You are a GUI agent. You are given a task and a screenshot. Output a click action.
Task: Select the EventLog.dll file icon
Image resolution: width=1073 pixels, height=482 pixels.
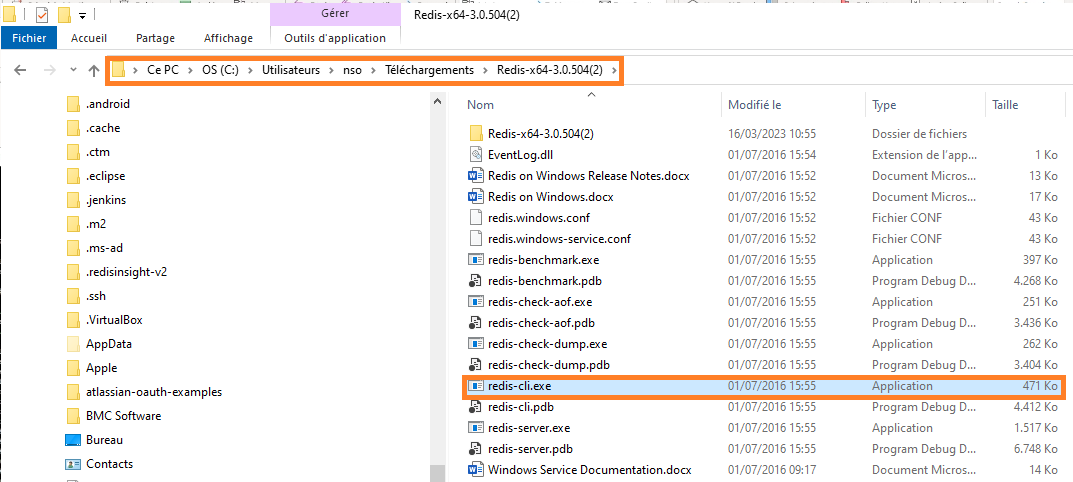[476, 155]
